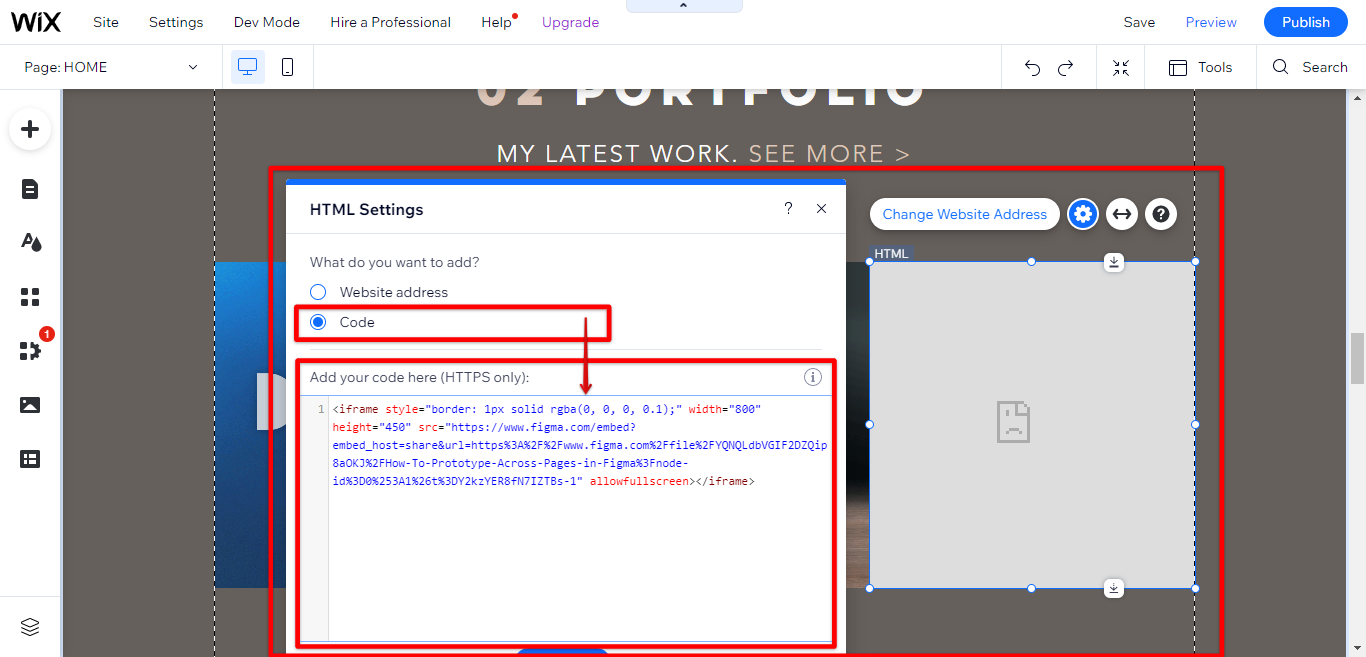Click the Wix logo
This screenshot has height=657, width=1366.
[x=36, y=22]
